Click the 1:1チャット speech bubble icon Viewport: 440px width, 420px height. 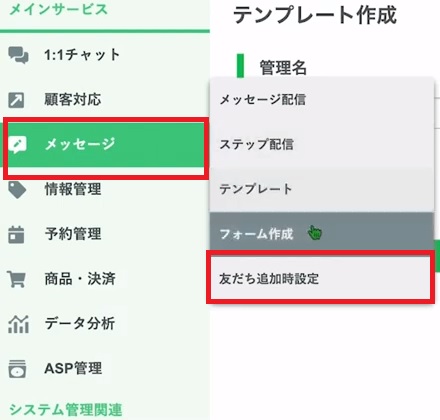coord(18,55)
